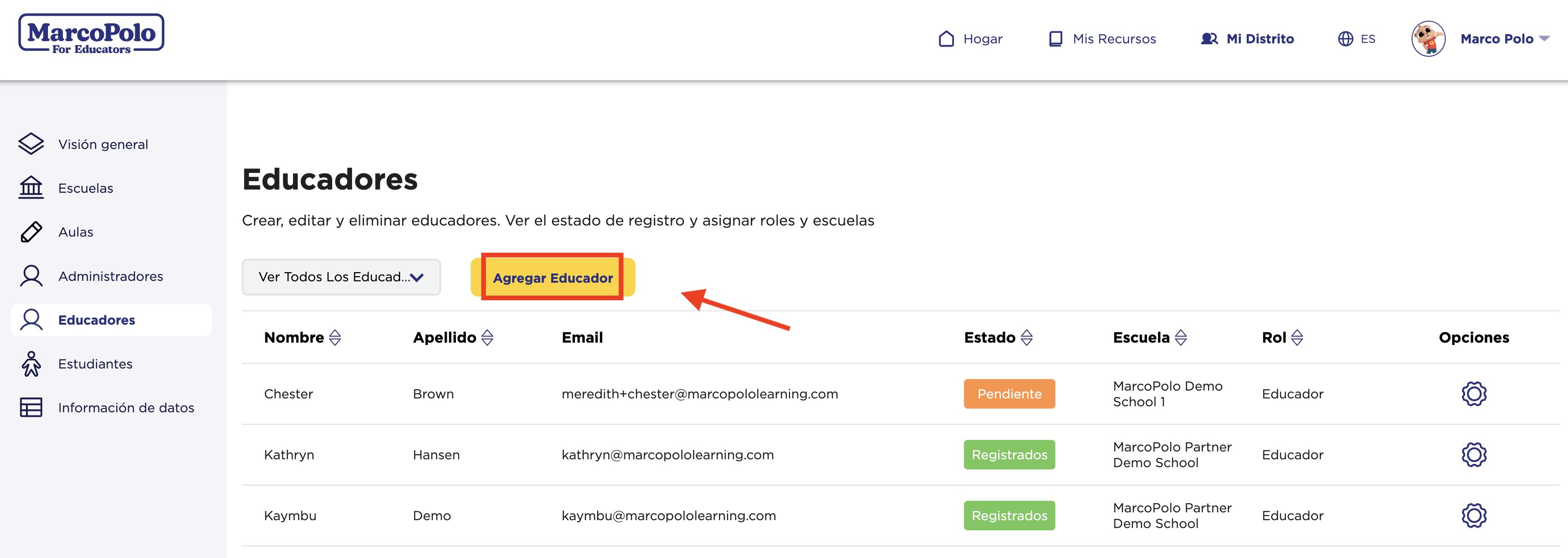Sort educators by Rol column
The image size is (1568, 558).
(x=1297, y=338)
